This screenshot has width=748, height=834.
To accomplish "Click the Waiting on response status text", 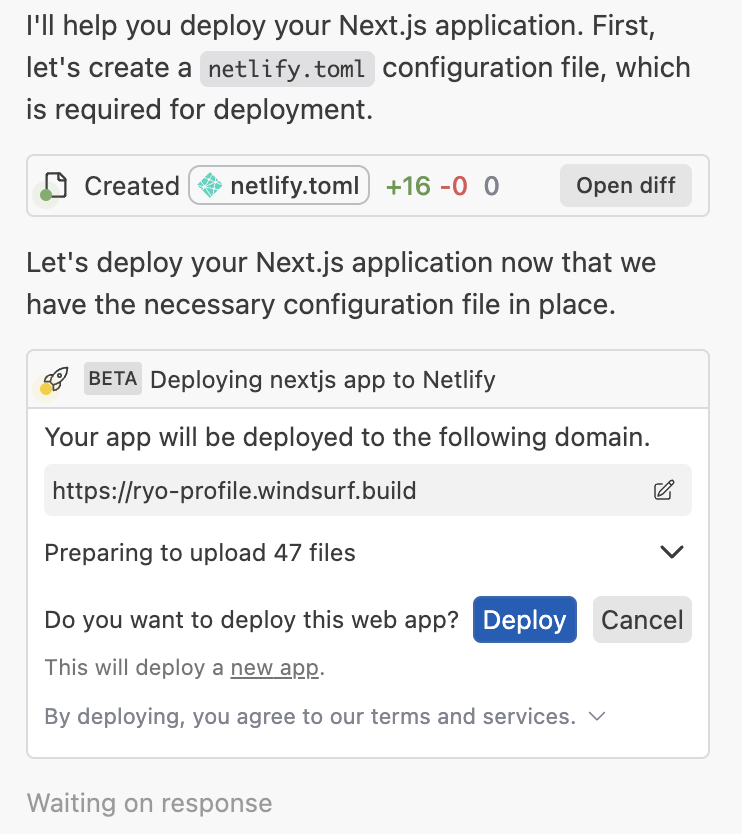I will point(149,803).
